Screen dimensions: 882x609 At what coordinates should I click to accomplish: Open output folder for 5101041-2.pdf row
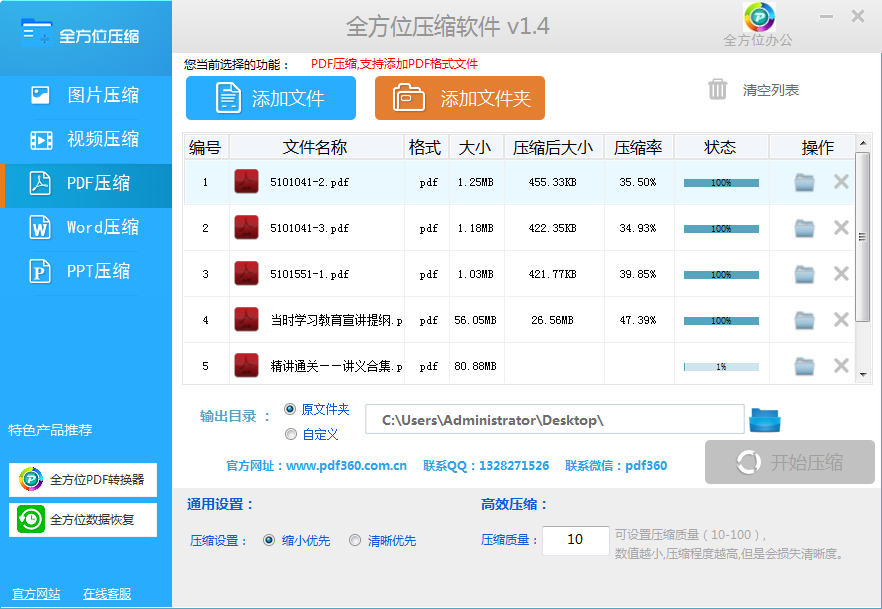click(804, 182)
